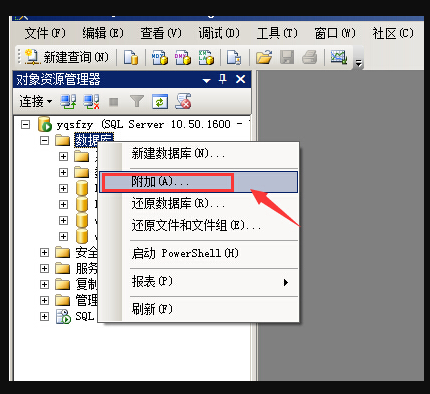Click the Refresh icon in Object Explorer
The image size is (430, 394).
tap(160, 101)
